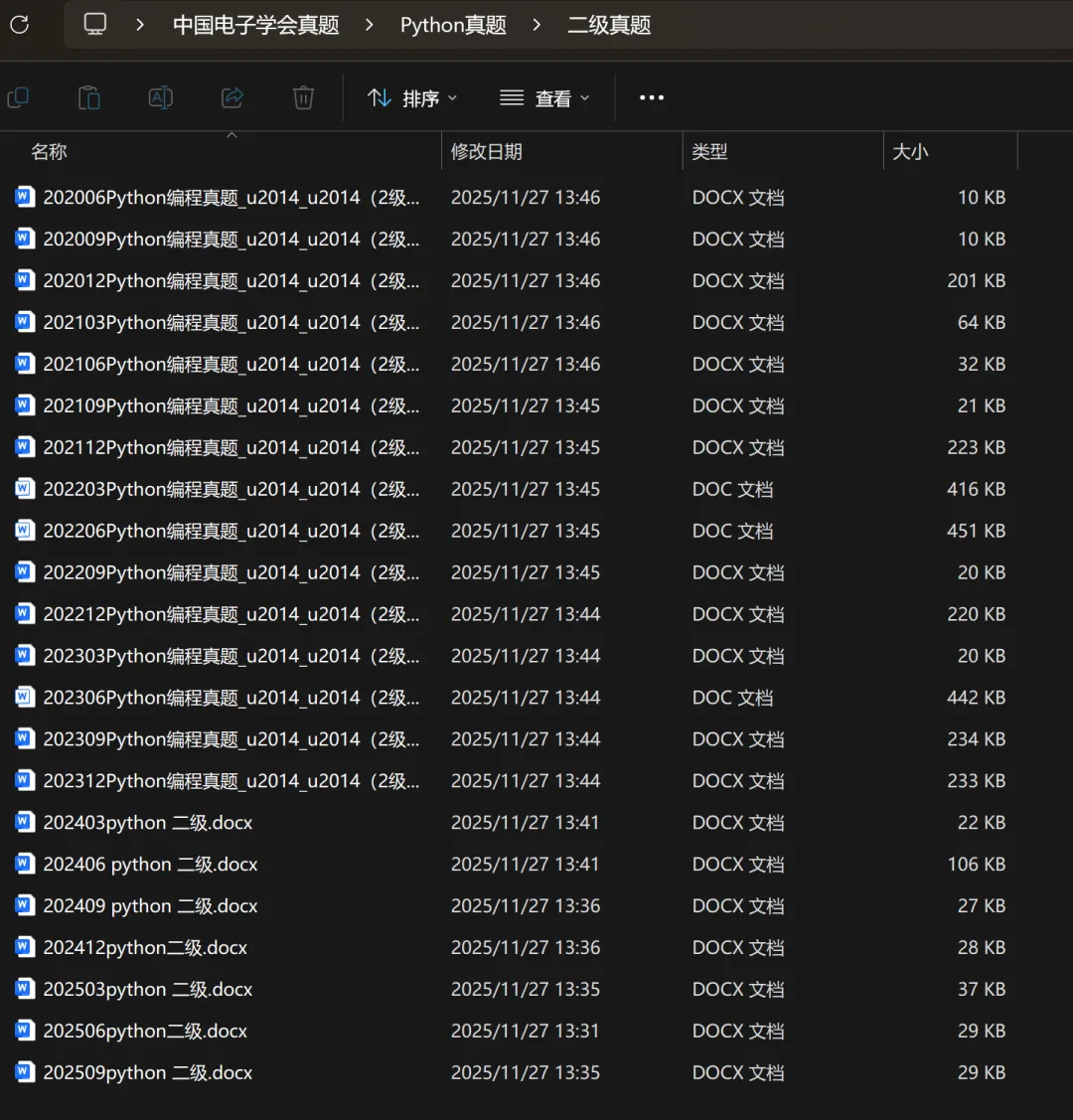Click the 64 KB size cell
The width and height of the screenshot is (1073, 1120).
coord(981,322)
